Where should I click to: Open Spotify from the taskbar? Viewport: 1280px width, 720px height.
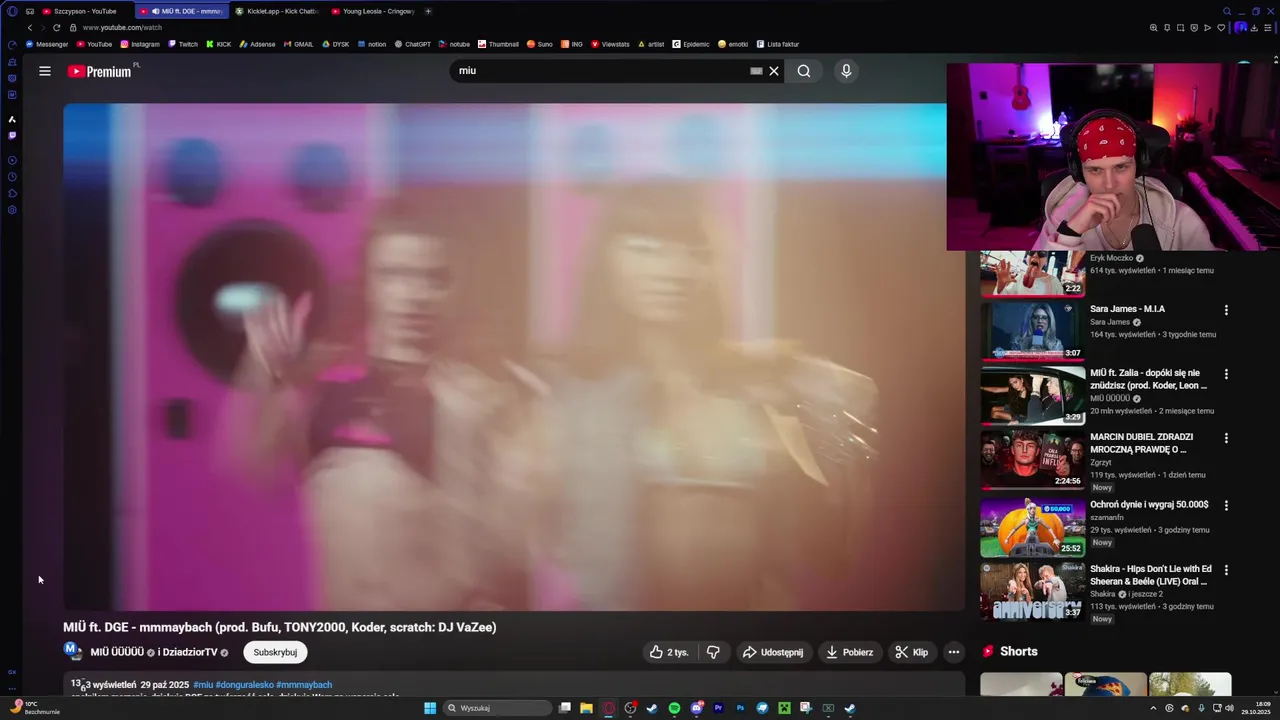pos(674,708)
